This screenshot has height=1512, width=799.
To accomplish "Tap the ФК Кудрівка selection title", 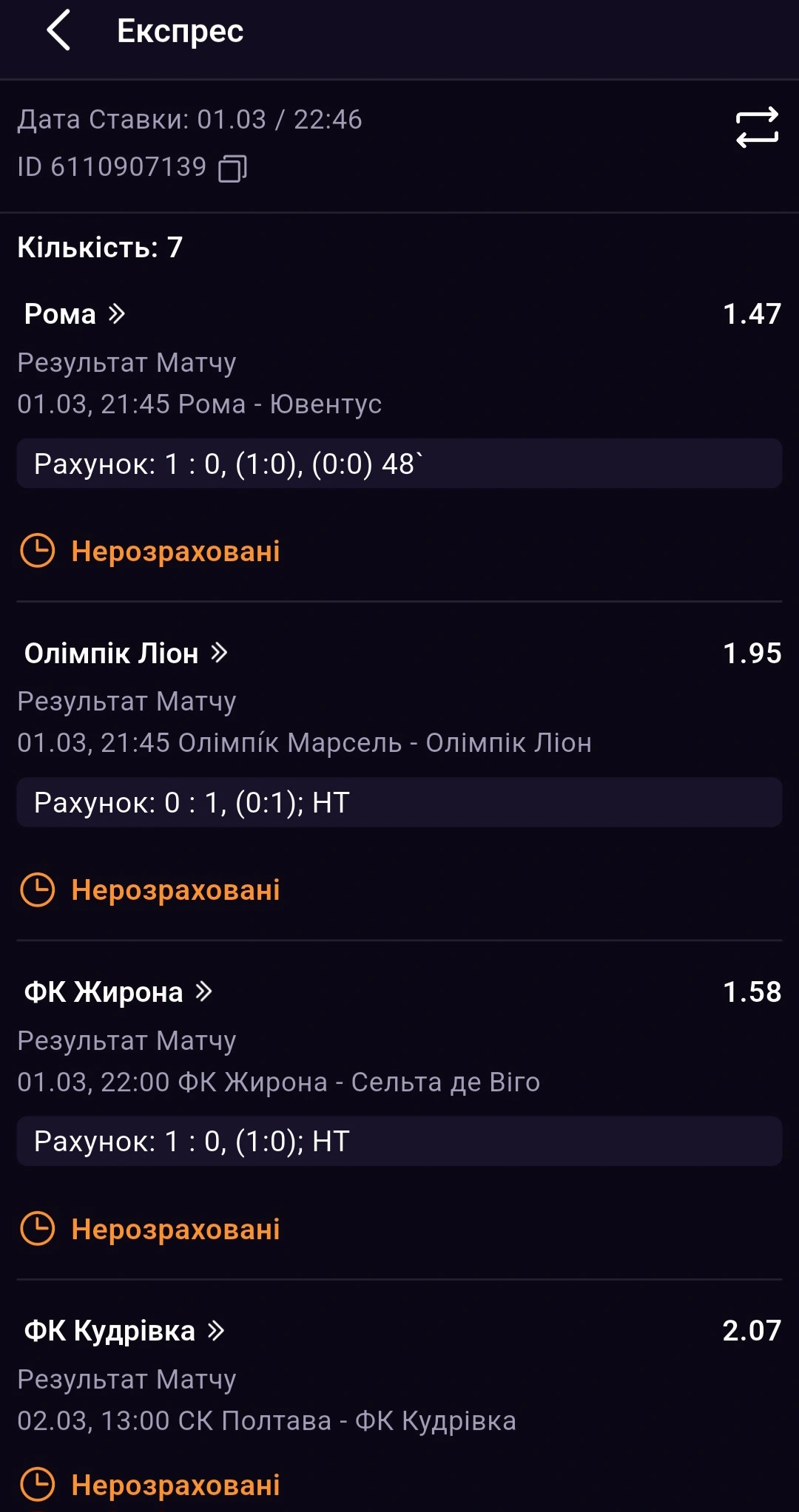I will click(x=109, y=1331).
